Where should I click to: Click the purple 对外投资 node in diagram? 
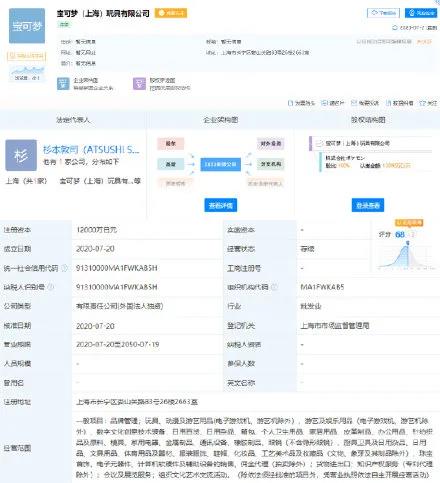pos(270,144)
